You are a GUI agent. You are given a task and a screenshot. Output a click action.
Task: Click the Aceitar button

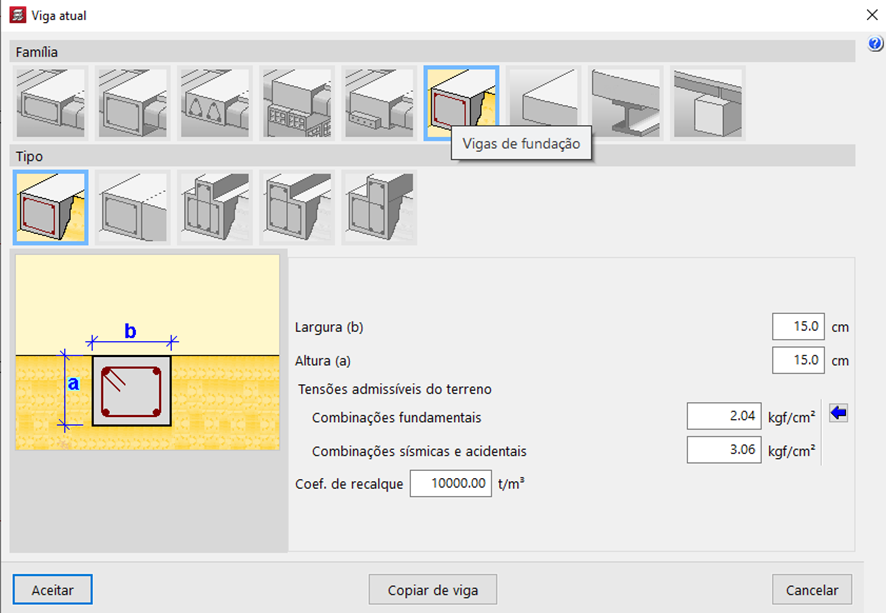(x=53, y=590)
